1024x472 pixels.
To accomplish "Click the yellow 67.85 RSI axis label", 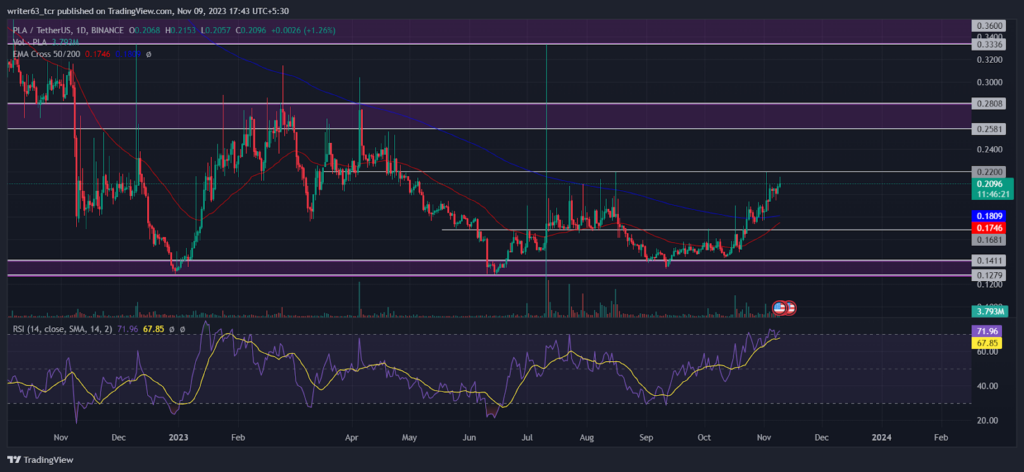I will click(x=986, y=342).
